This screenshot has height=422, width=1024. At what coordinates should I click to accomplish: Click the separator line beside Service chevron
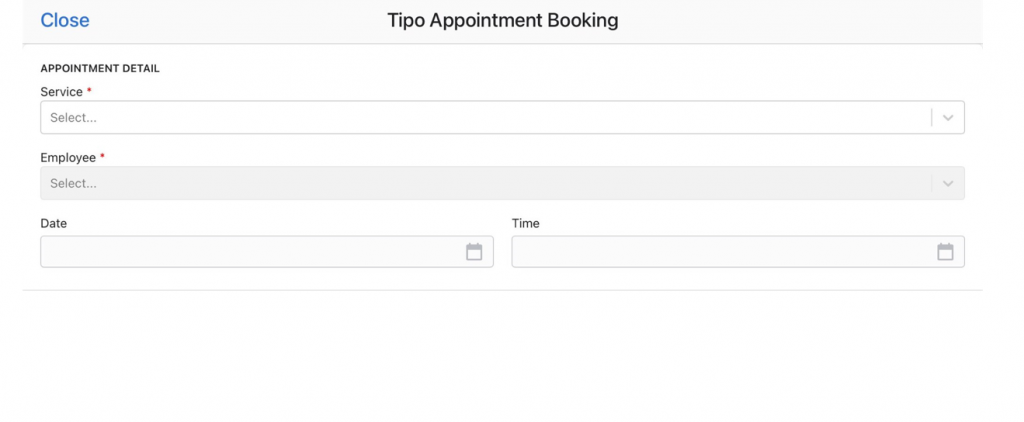932,118
